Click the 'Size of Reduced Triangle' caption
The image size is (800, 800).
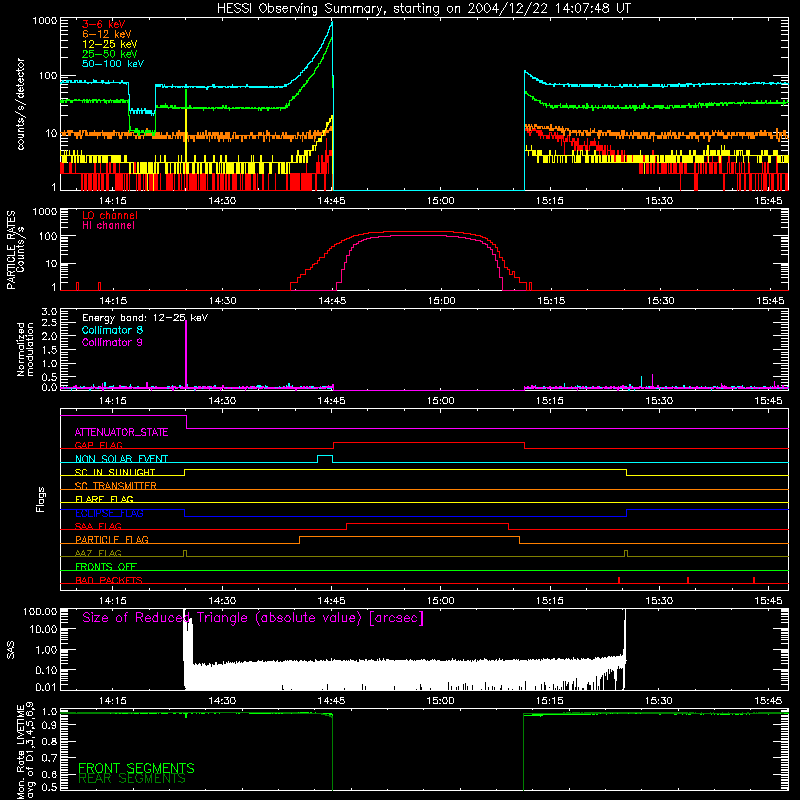point(253,618)
